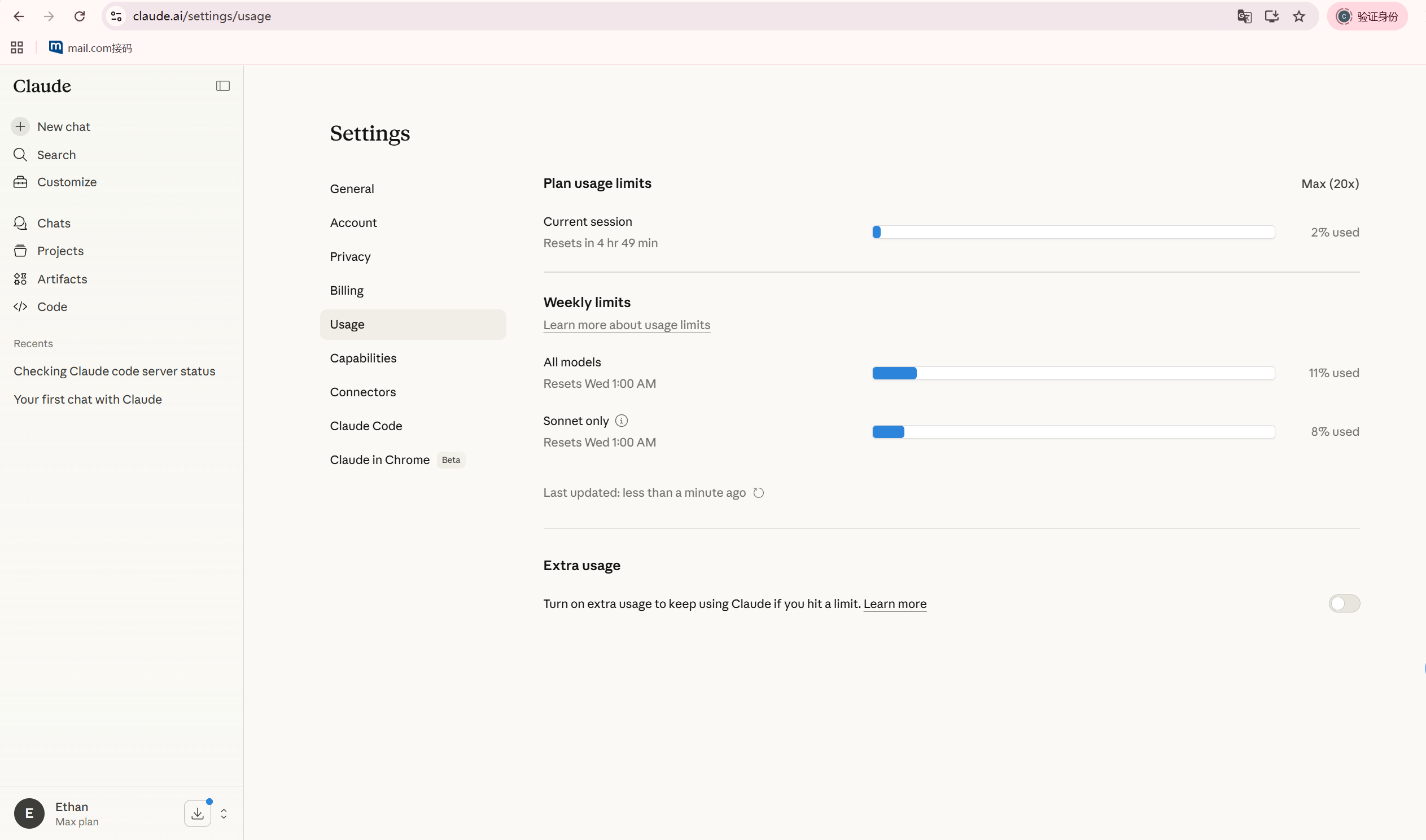Open the Code section
Screen dimensions: 1426x840
coord(52,307)
